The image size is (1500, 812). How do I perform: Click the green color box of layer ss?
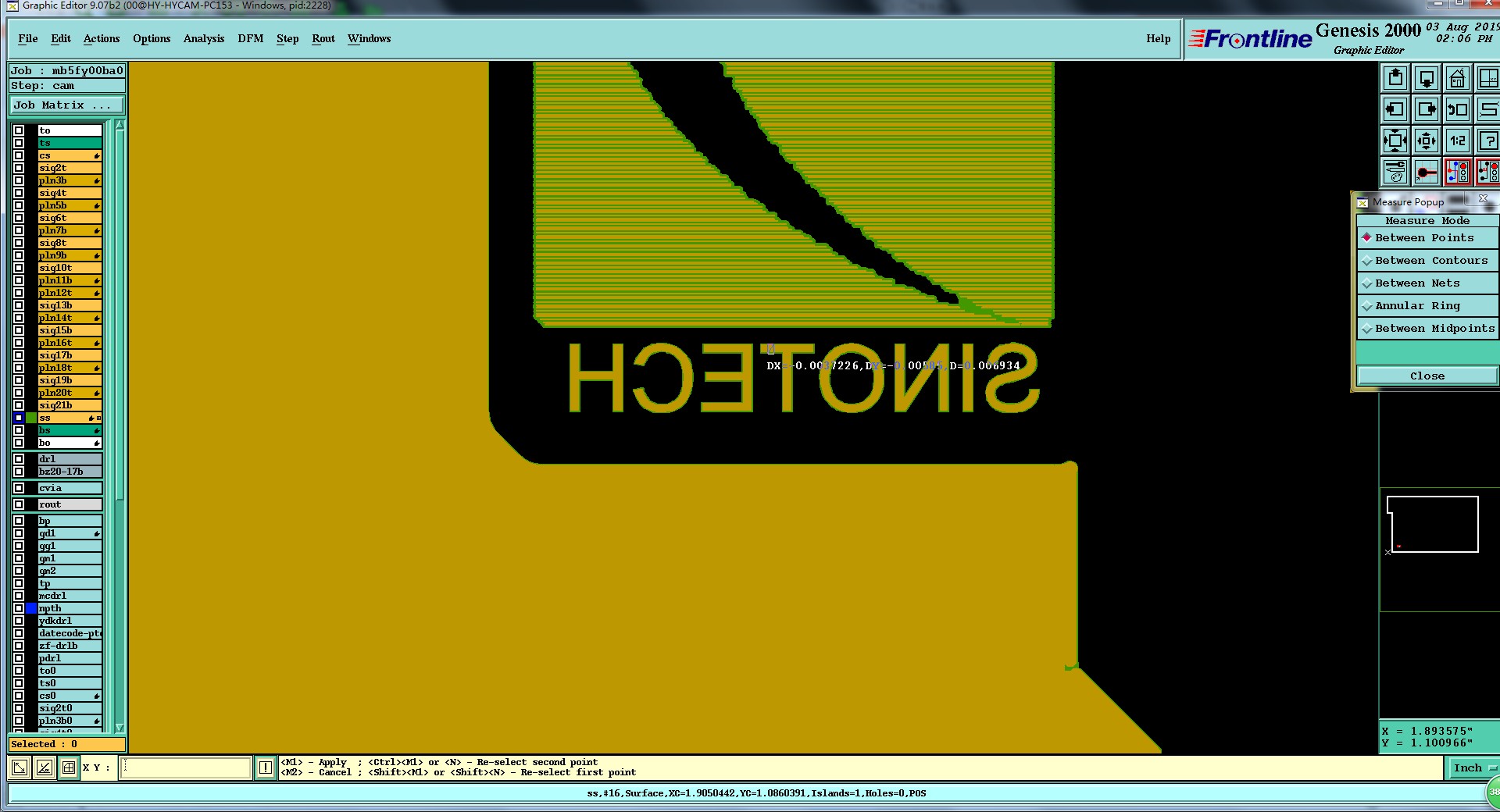click(x=31, y=418)
